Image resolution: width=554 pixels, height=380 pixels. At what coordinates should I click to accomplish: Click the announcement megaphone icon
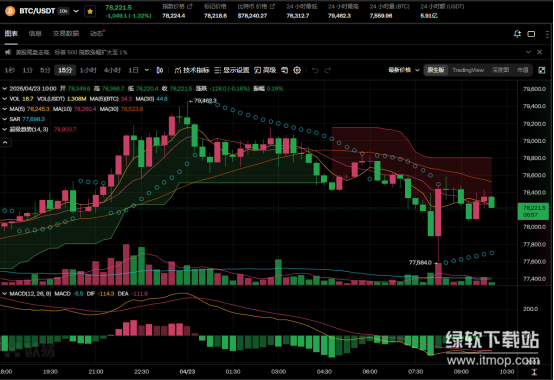click(8, 52)
